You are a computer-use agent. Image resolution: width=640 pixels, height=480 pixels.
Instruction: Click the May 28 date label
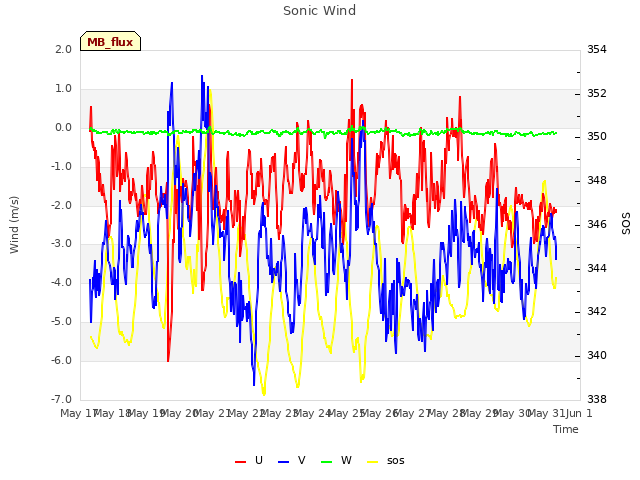445,413
